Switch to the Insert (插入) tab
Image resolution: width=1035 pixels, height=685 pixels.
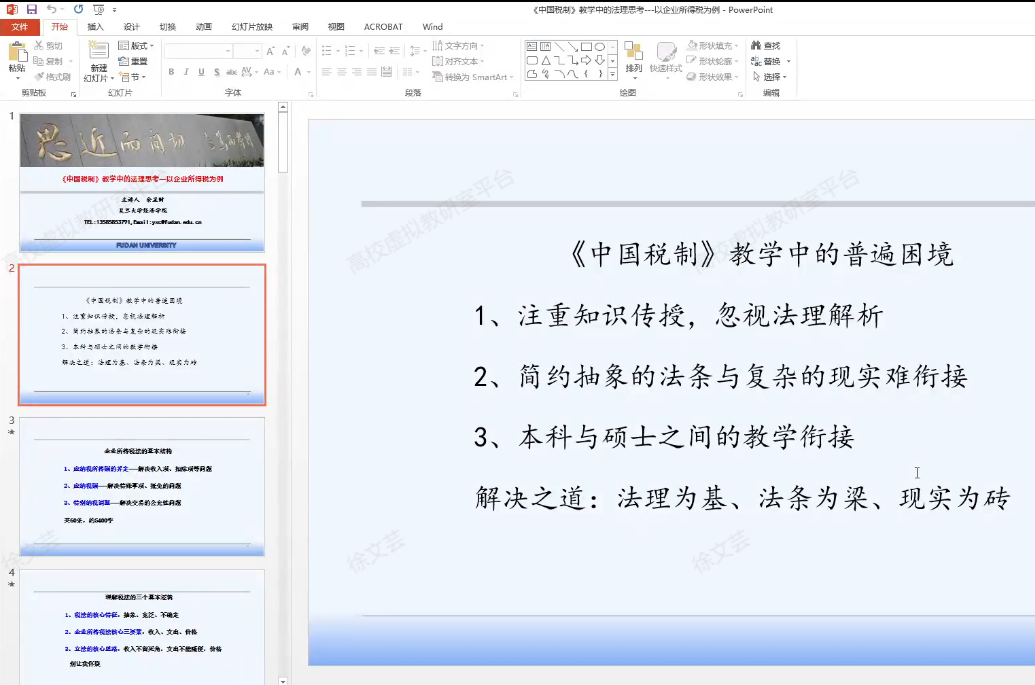[95, 27]
